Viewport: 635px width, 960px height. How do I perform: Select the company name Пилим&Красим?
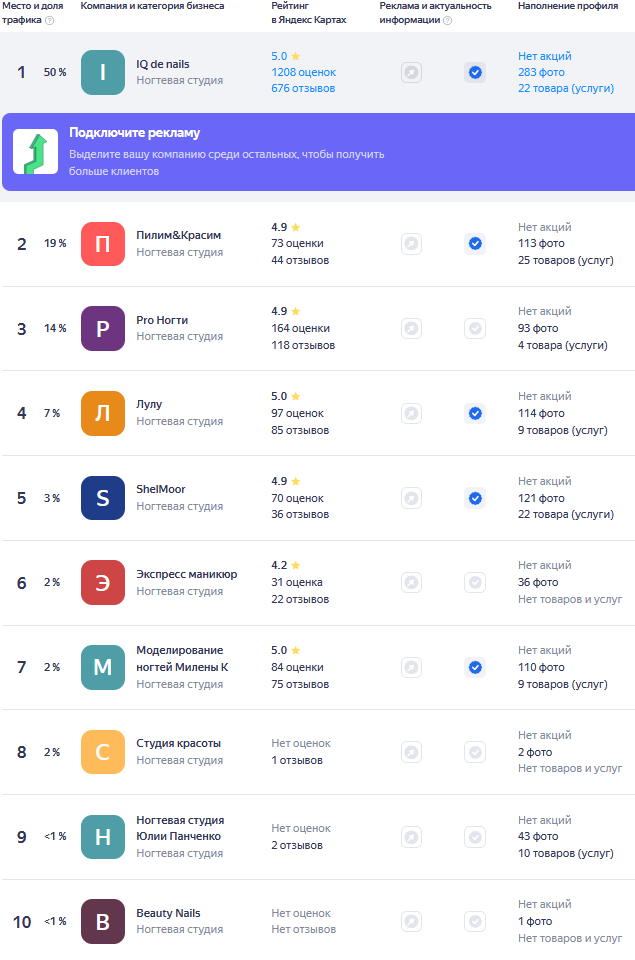179,235
